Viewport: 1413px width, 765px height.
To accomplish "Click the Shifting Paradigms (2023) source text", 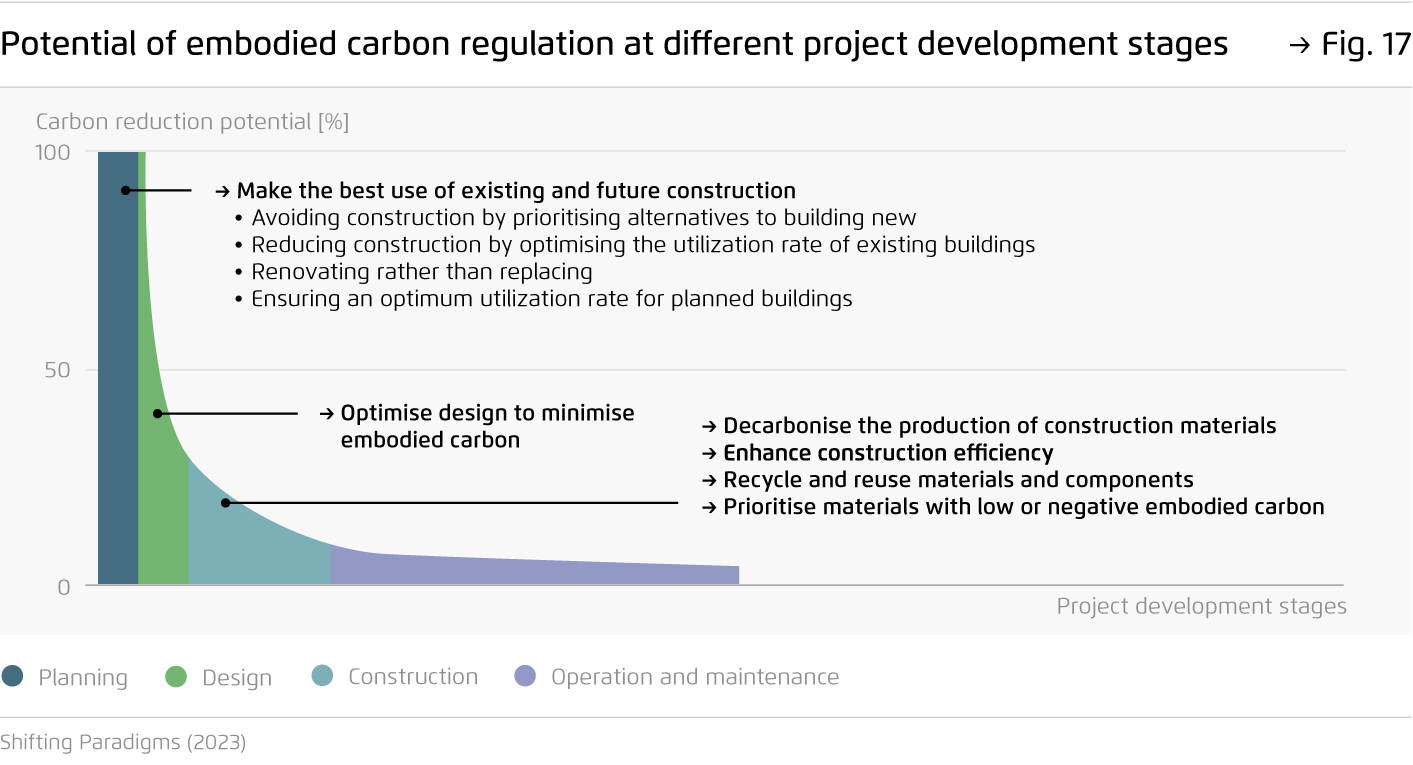I will tap(123, 742).
